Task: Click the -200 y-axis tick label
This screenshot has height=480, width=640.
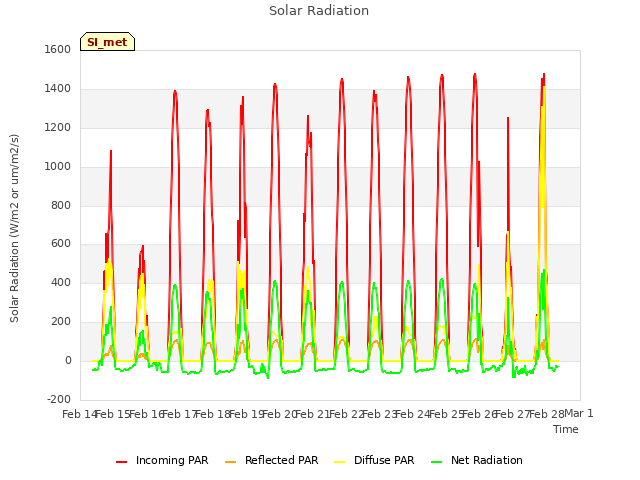Action: tap(59, 399)
